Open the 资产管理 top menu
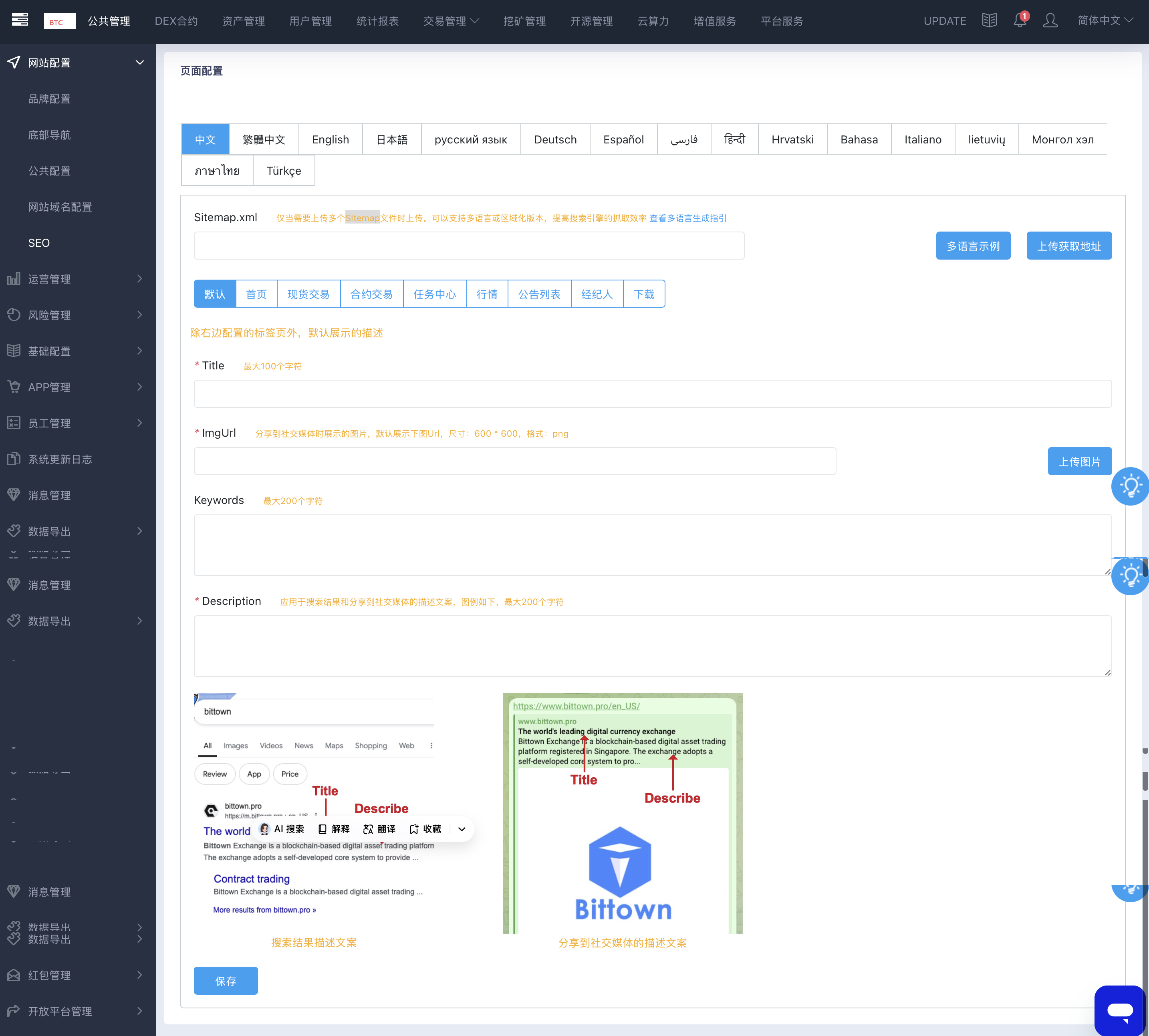 (244, 21)
